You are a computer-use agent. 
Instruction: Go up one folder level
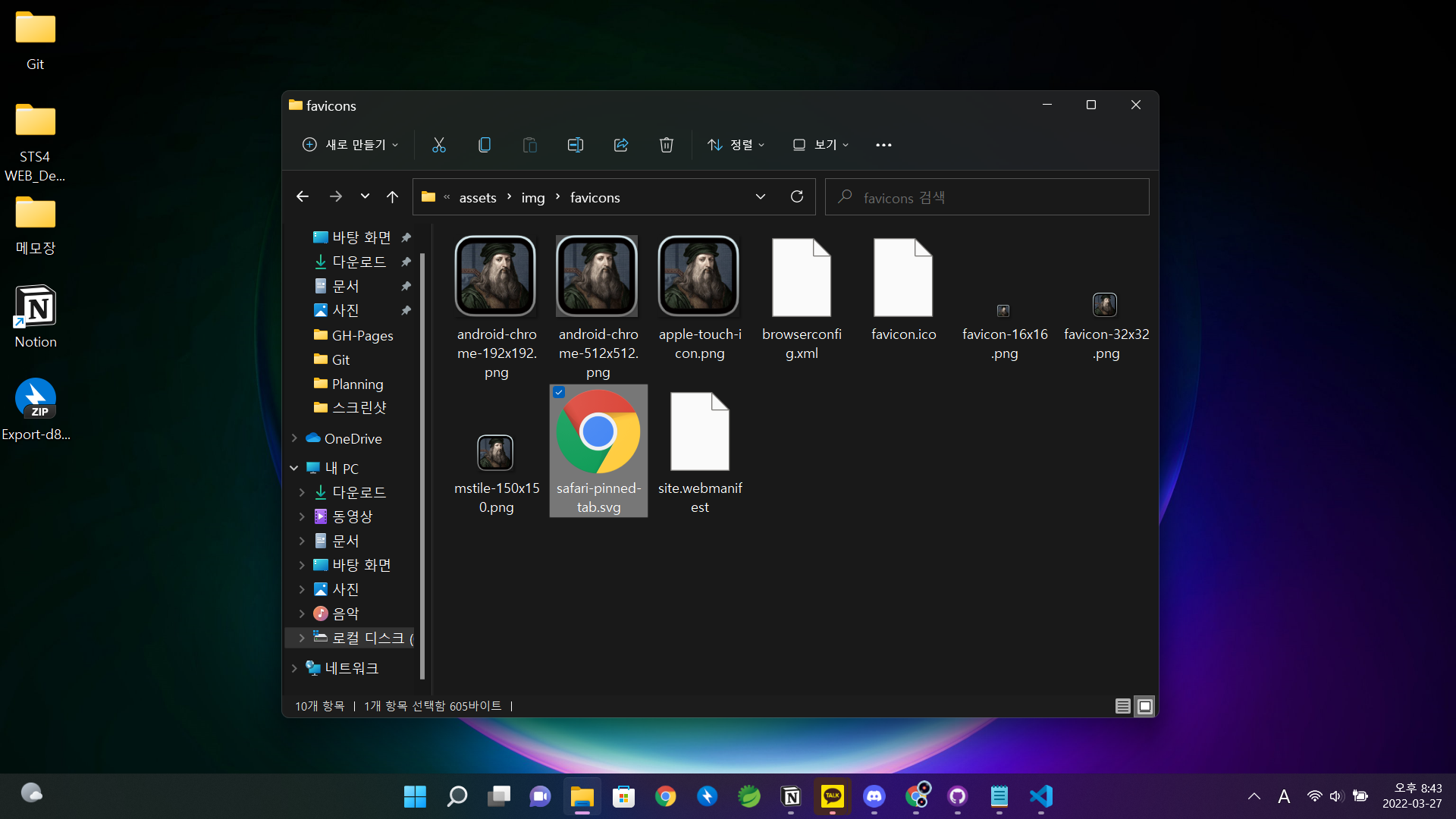(x=392, y=197)
